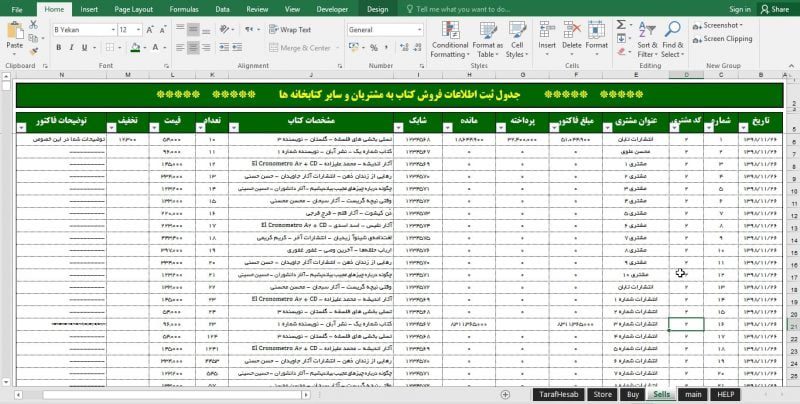Toggle Underline formatting
This screenshot has height=404, width=800.
click(84, 47)
